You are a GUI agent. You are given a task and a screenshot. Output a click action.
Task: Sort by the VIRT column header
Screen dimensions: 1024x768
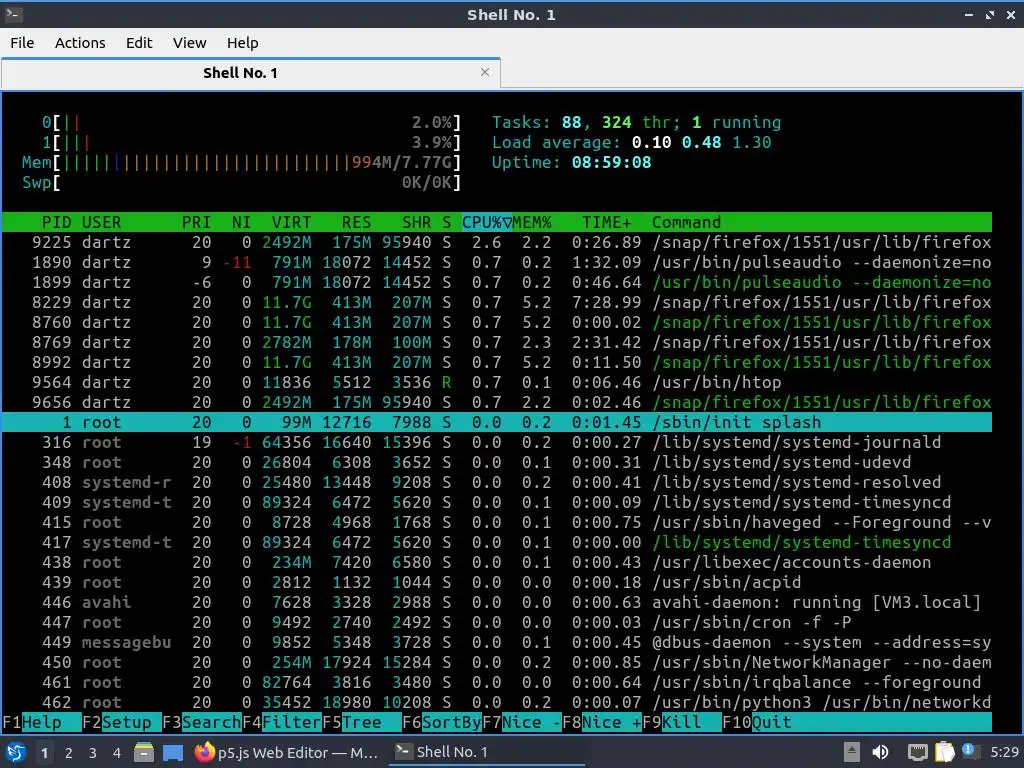(291, 222)
